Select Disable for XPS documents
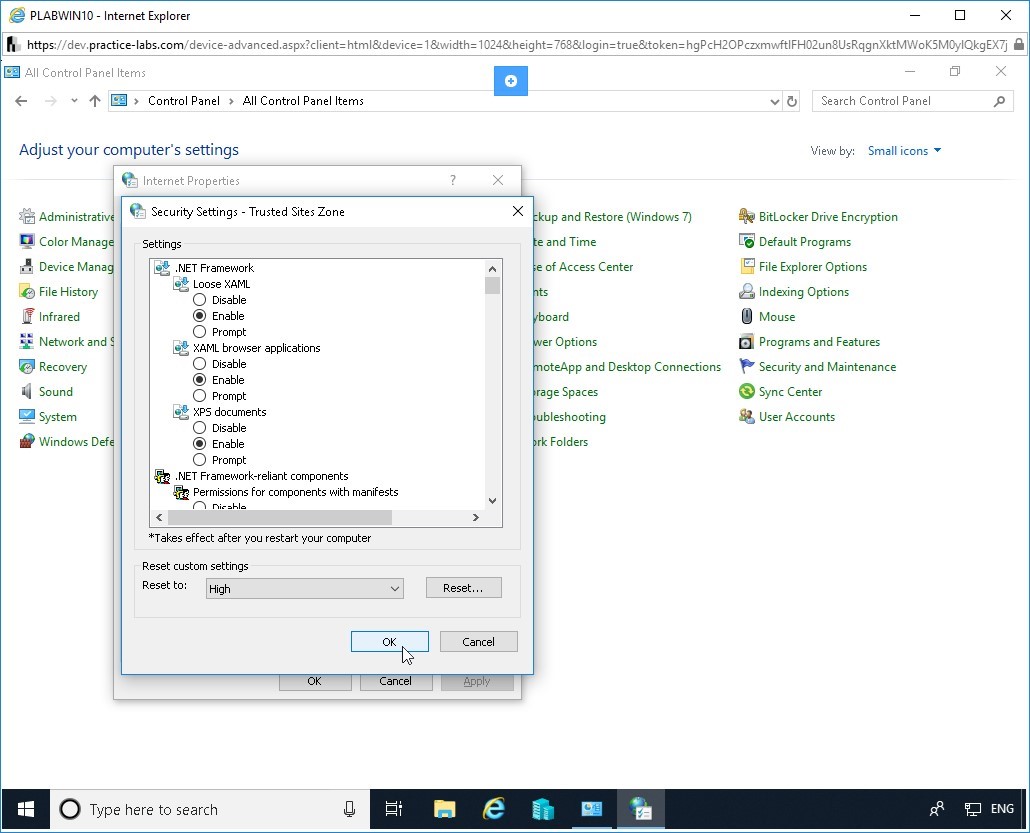This screenshot has height=833, width=1030. (200, 428)
